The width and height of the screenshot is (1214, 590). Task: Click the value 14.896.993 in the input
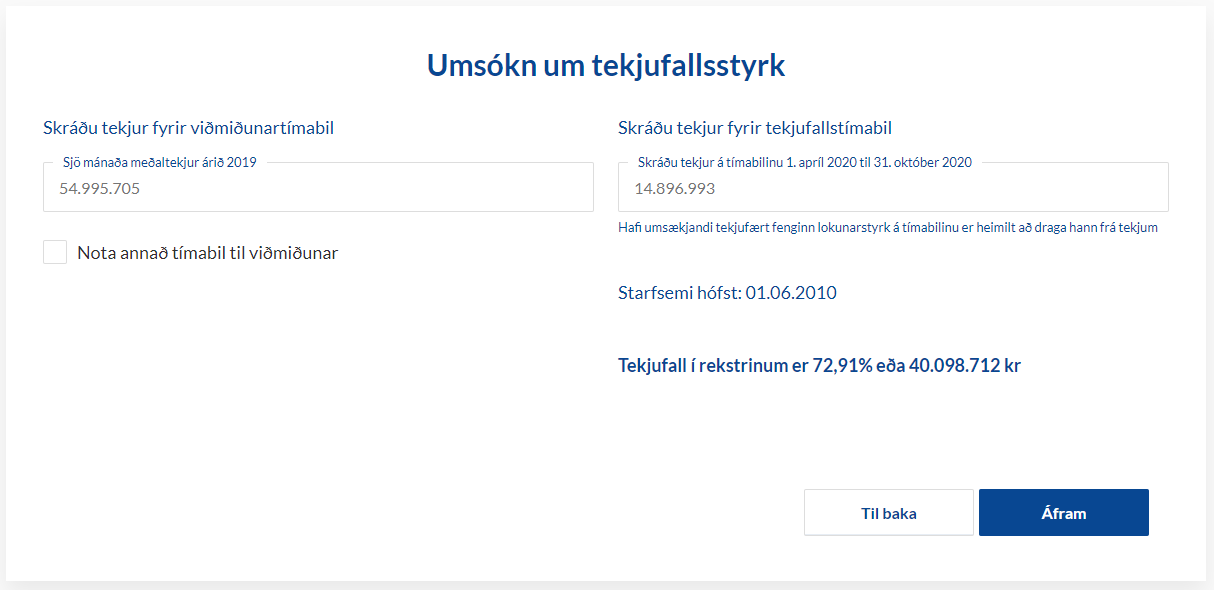(675, 188)
